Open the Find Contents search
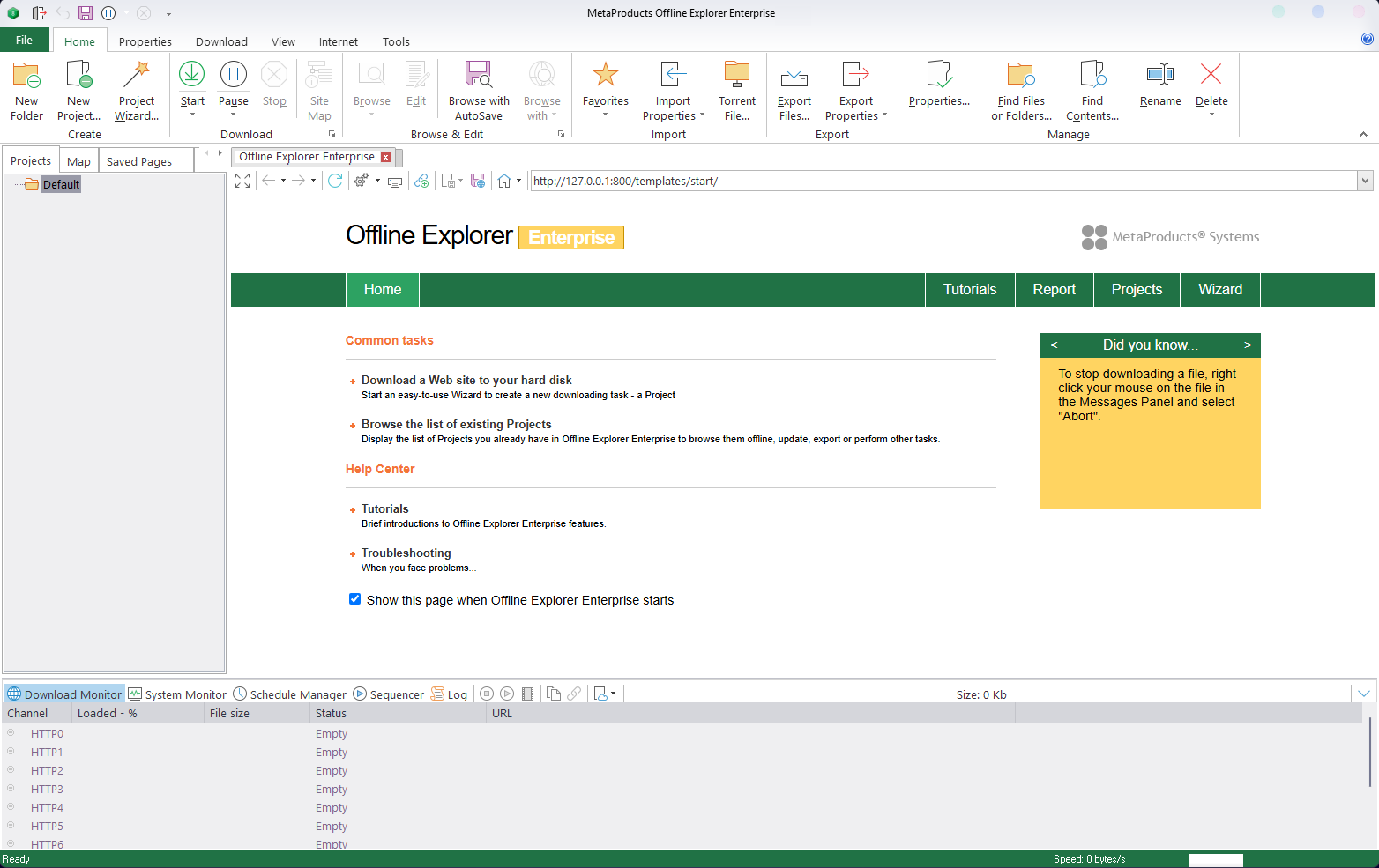 tap(1092, 91)
